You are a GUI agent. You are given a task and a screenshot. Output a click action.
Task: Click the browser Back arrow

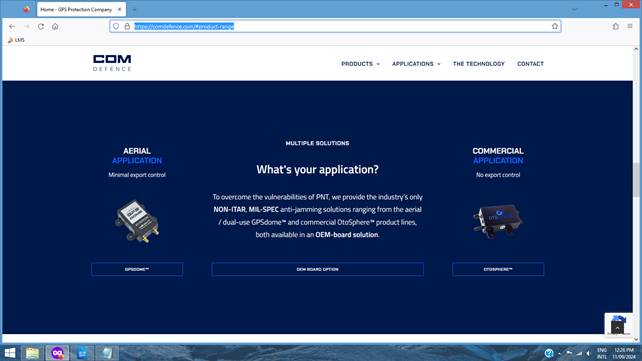click(x=12, y=26)
